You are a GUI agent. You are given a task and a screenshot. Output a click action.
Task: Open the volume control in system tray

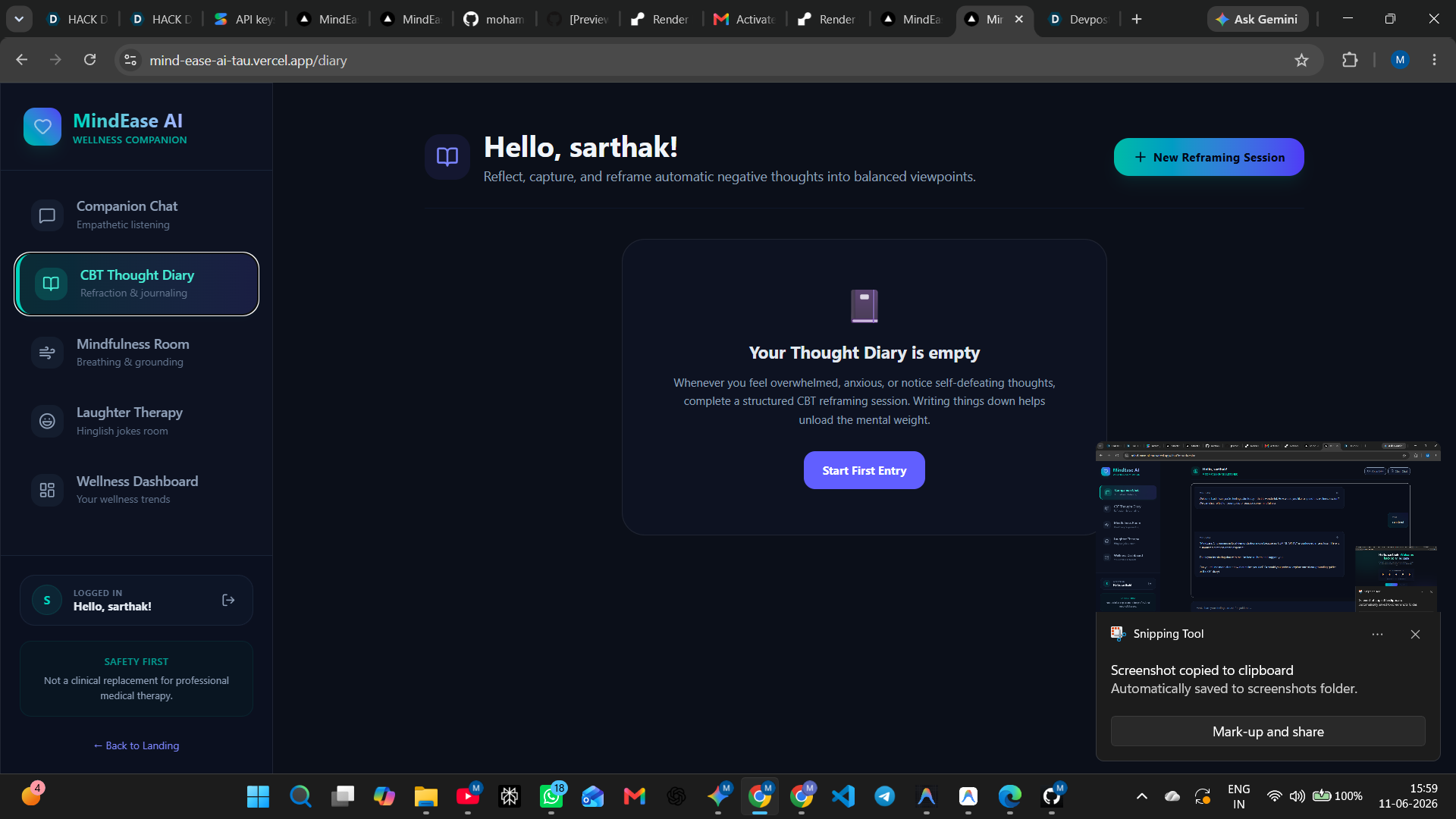coord(1298,796)
